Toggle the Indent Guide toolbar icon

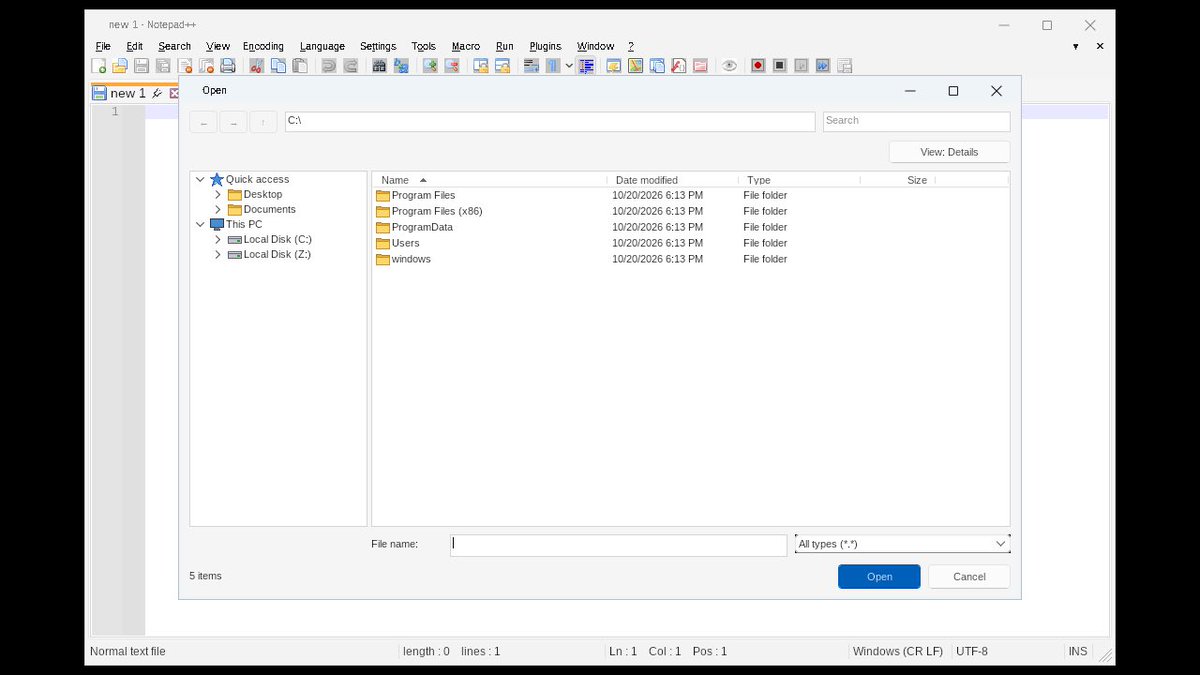click(586, 66)
